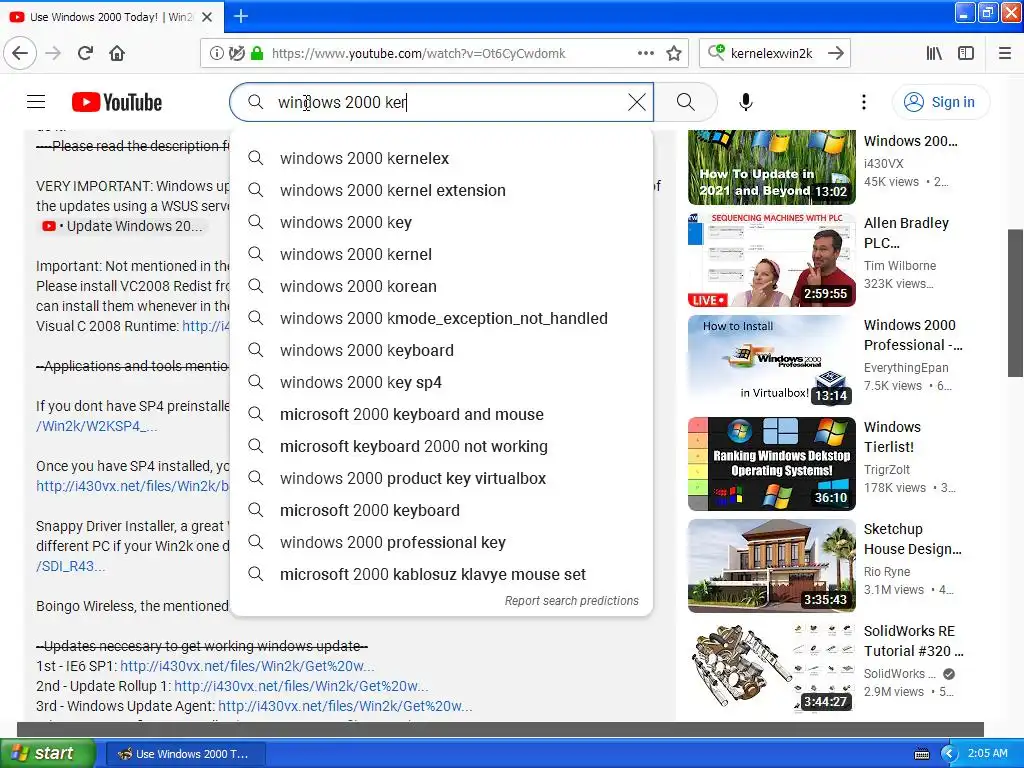Open the /Win2k/W2KSP4_... link

(x=97, y=426)
